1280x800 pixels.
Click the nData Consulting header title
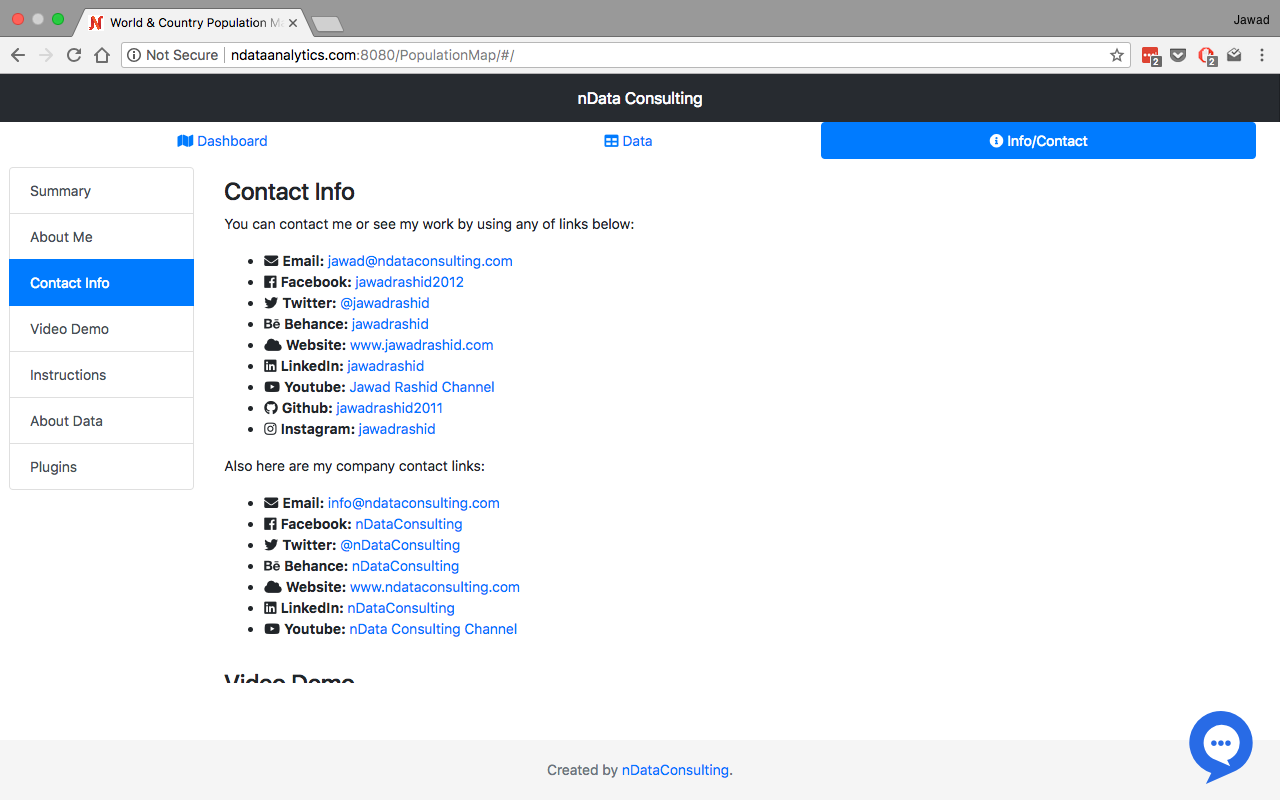640,98
